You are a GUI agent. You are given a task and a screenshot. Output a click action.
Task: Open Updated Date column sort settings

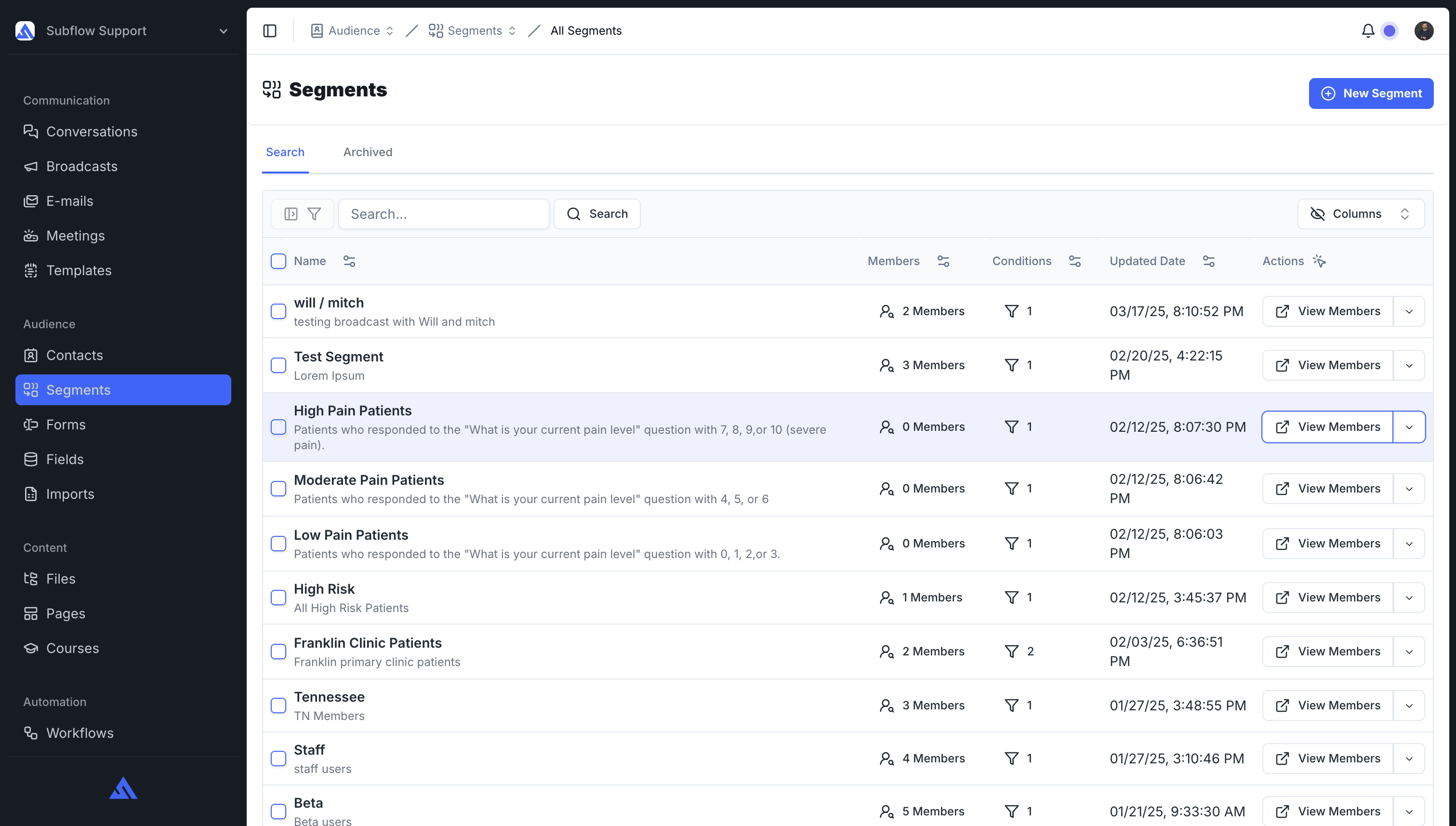1209,261
